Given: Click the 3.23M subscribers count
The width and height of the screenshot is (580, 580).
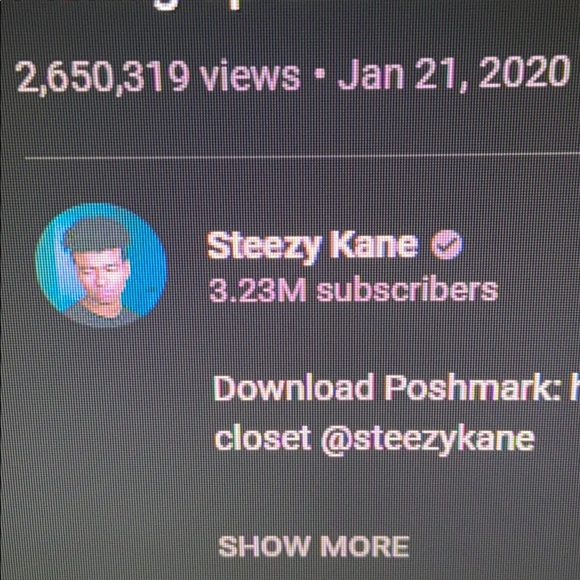Looking at the screenshot, I should coord(353,290).
